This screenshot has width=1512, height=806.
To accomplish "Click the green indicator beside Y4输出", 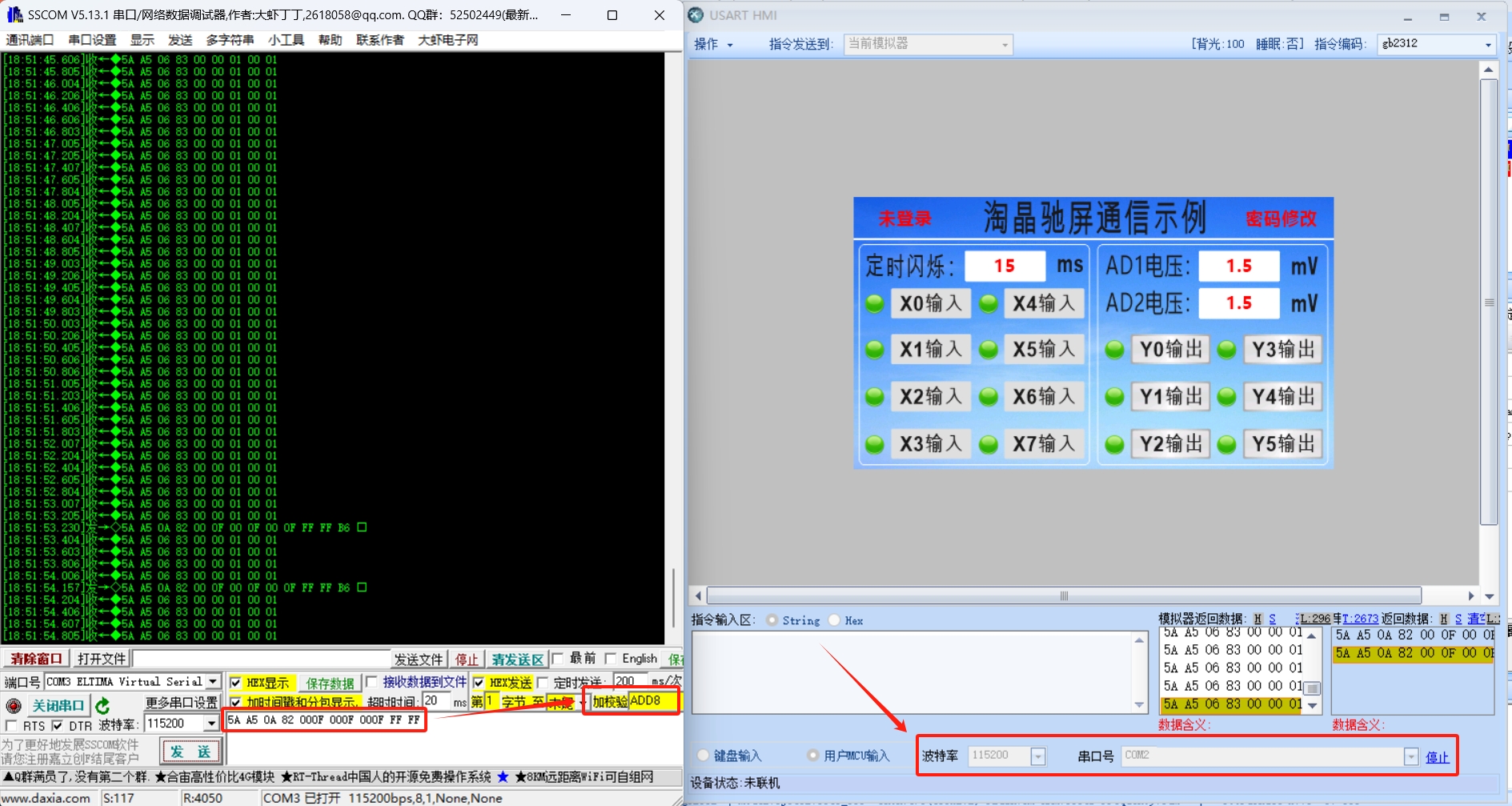I will click(x=1226, y=396).
